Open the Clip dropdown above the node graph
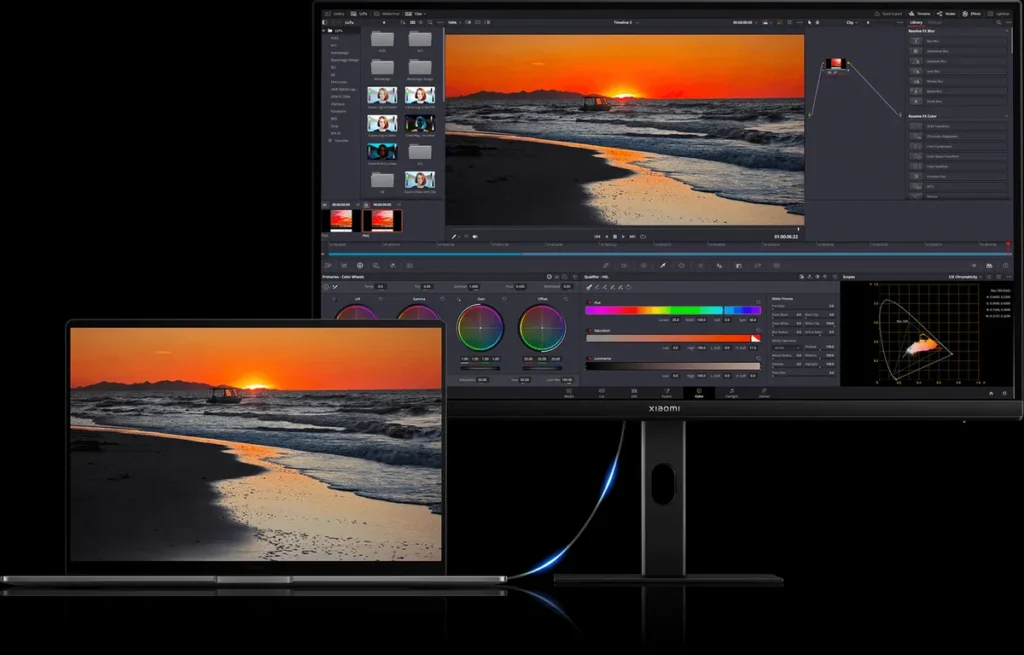1024x655 pixels. tap(852, 22)
